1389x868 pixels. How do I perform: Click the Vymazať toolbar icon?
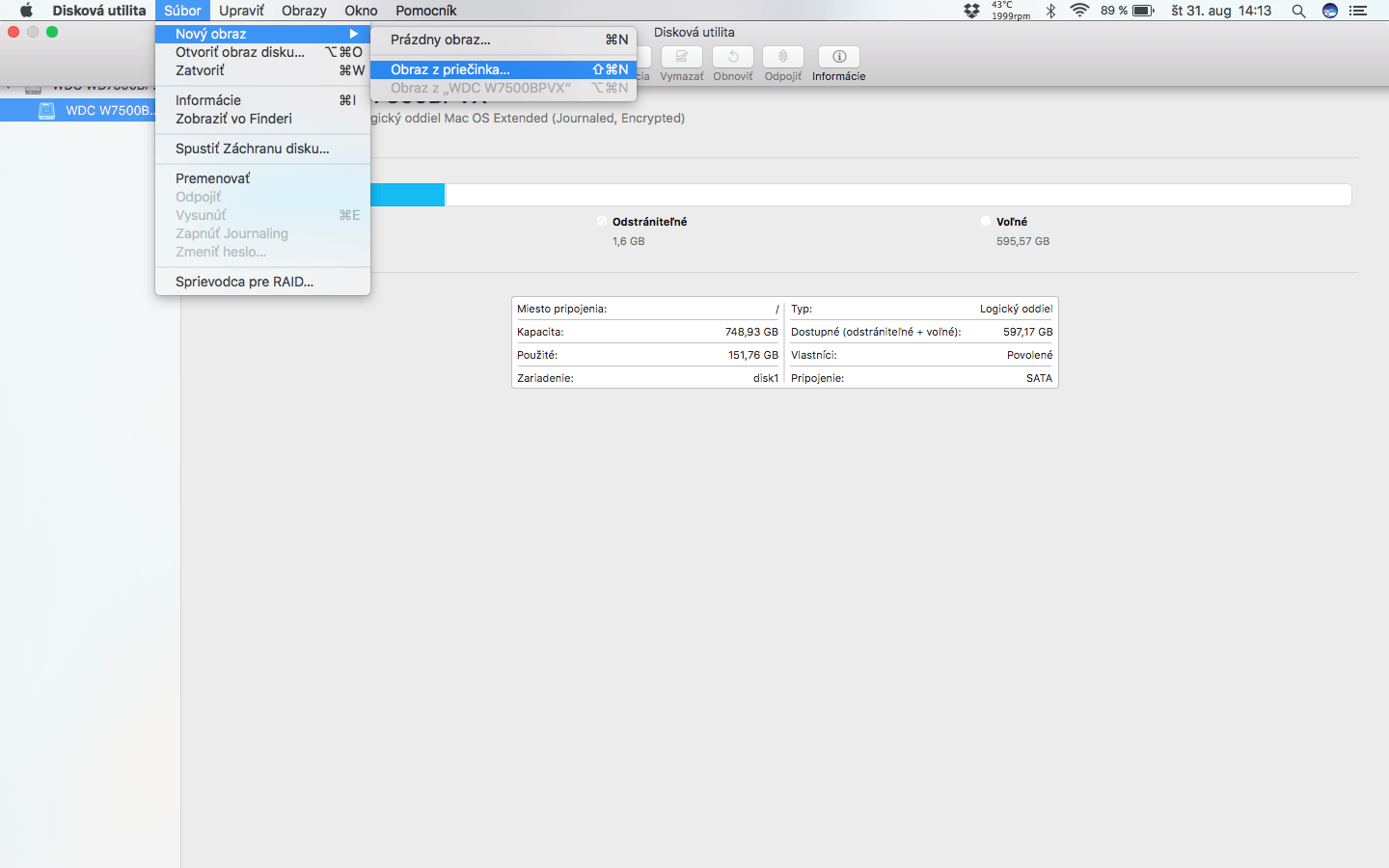pyautogui.click(x=682, y=57)
